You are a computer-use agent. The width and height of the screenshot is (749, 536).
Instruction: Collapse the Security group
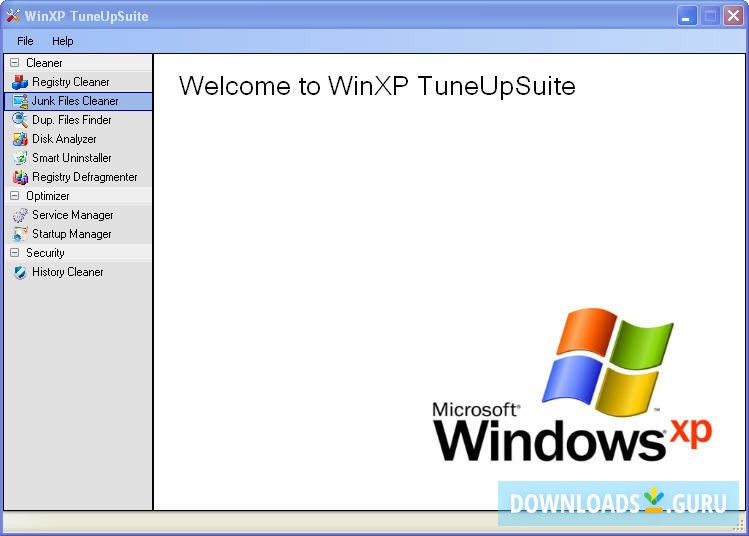tap(15, 253)
